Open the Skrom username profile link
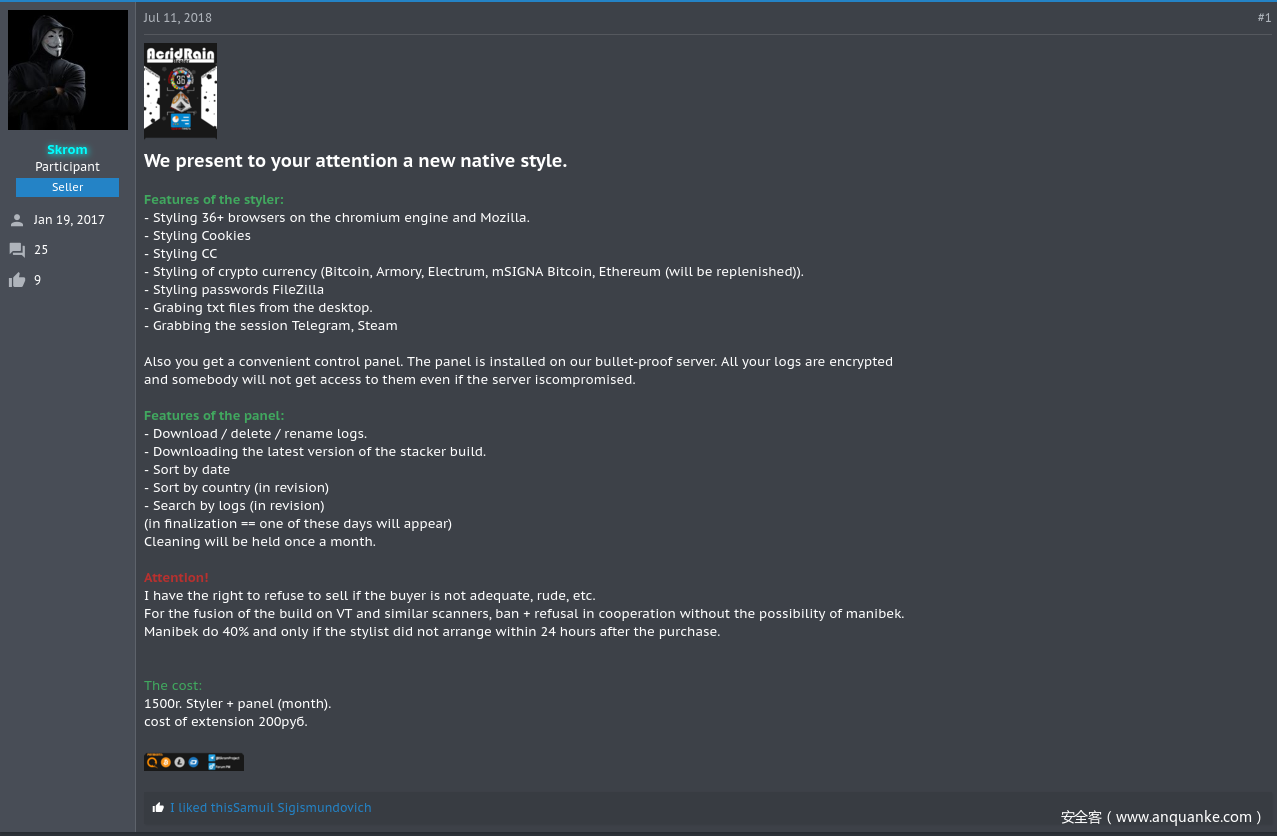Screen dimensions: 1277x836 67,150
